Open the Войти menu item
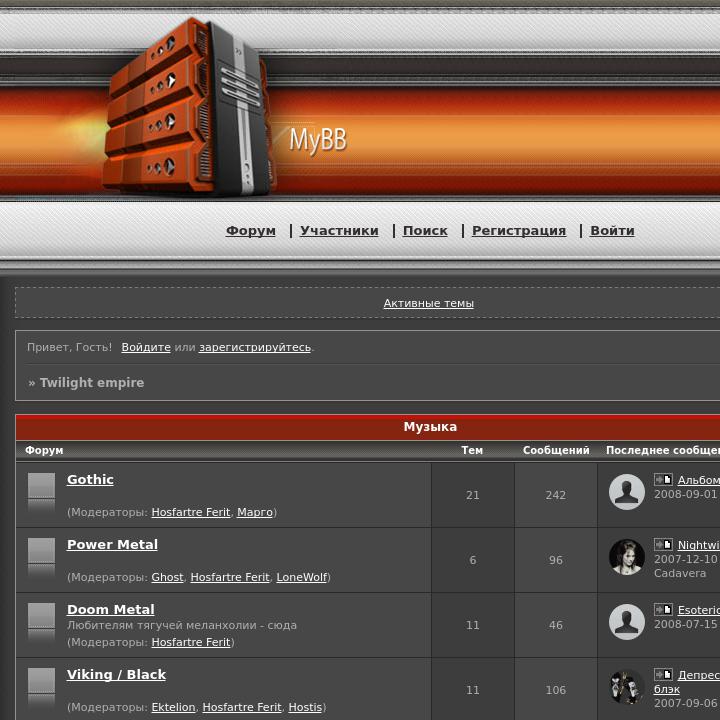Screen dimensions: 720x720 pyautogui.click(x=612, y=231)
